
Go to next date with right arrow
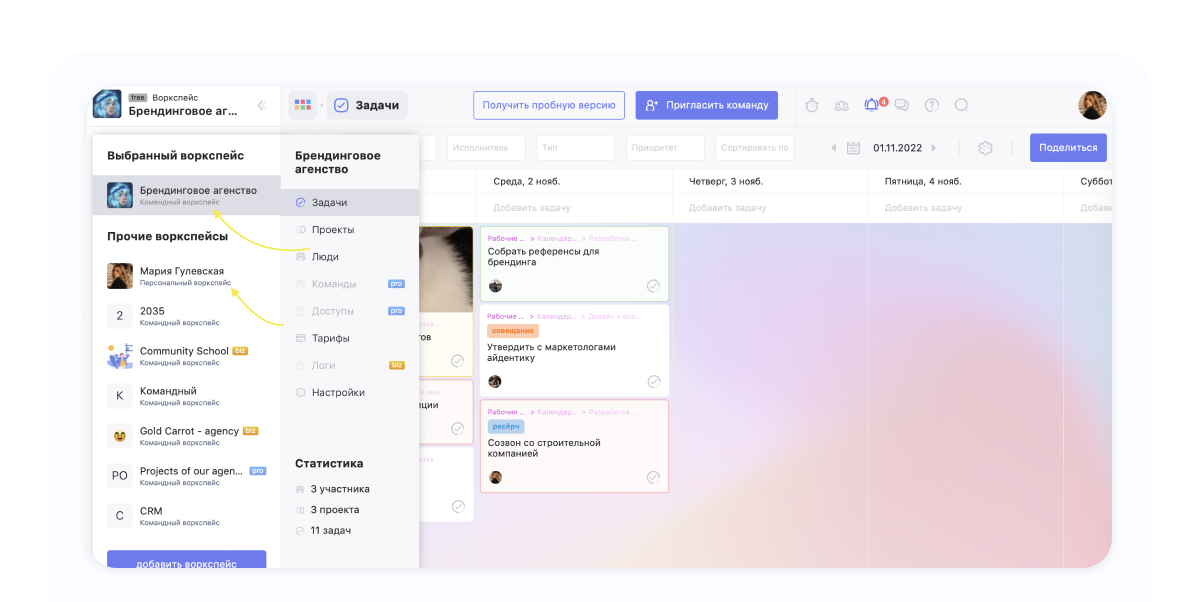pyautogui.click(x=934, y=148)
